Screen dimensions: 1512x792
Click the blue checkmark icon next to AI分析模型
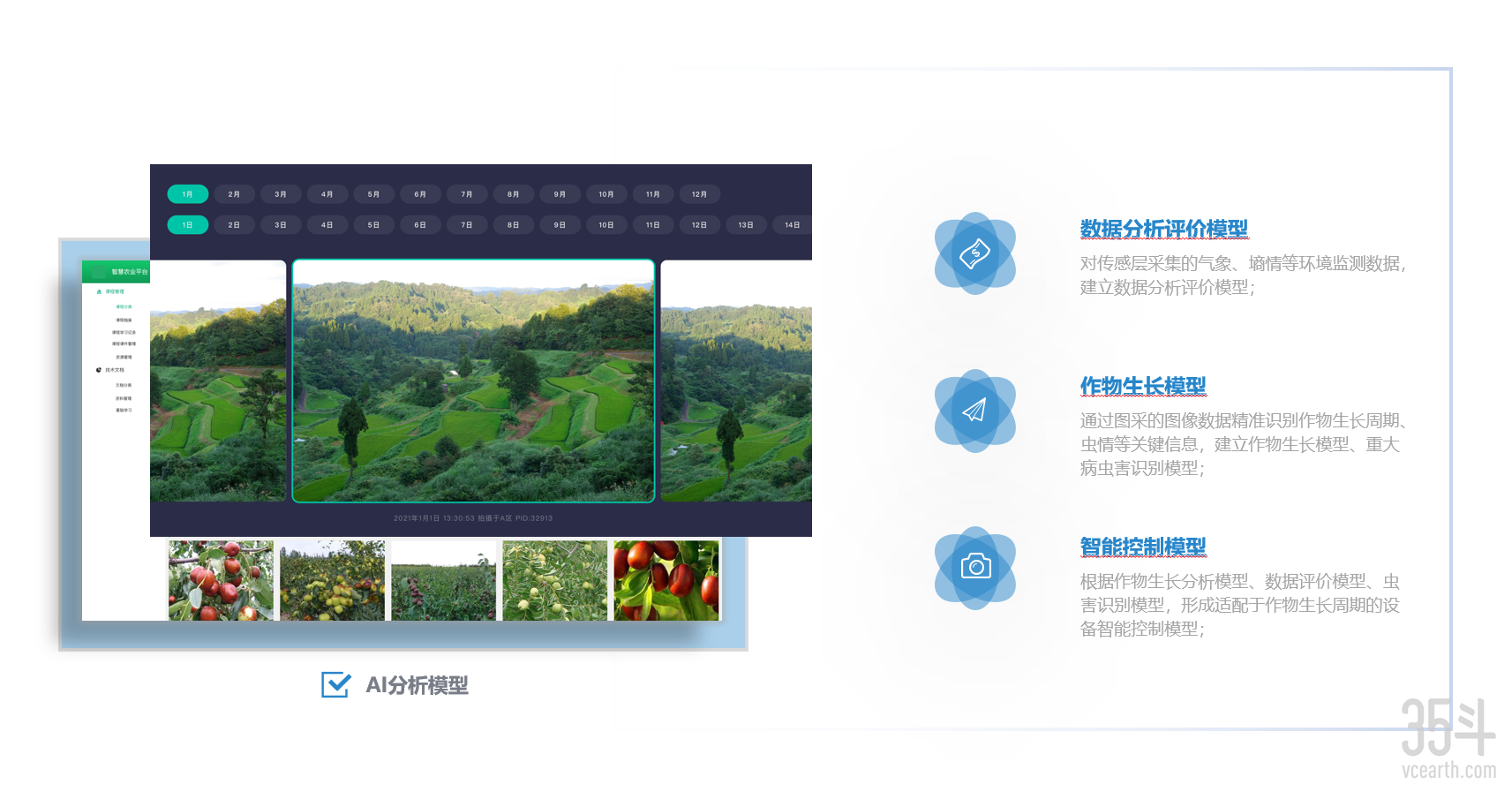click(x=335, y=683)
